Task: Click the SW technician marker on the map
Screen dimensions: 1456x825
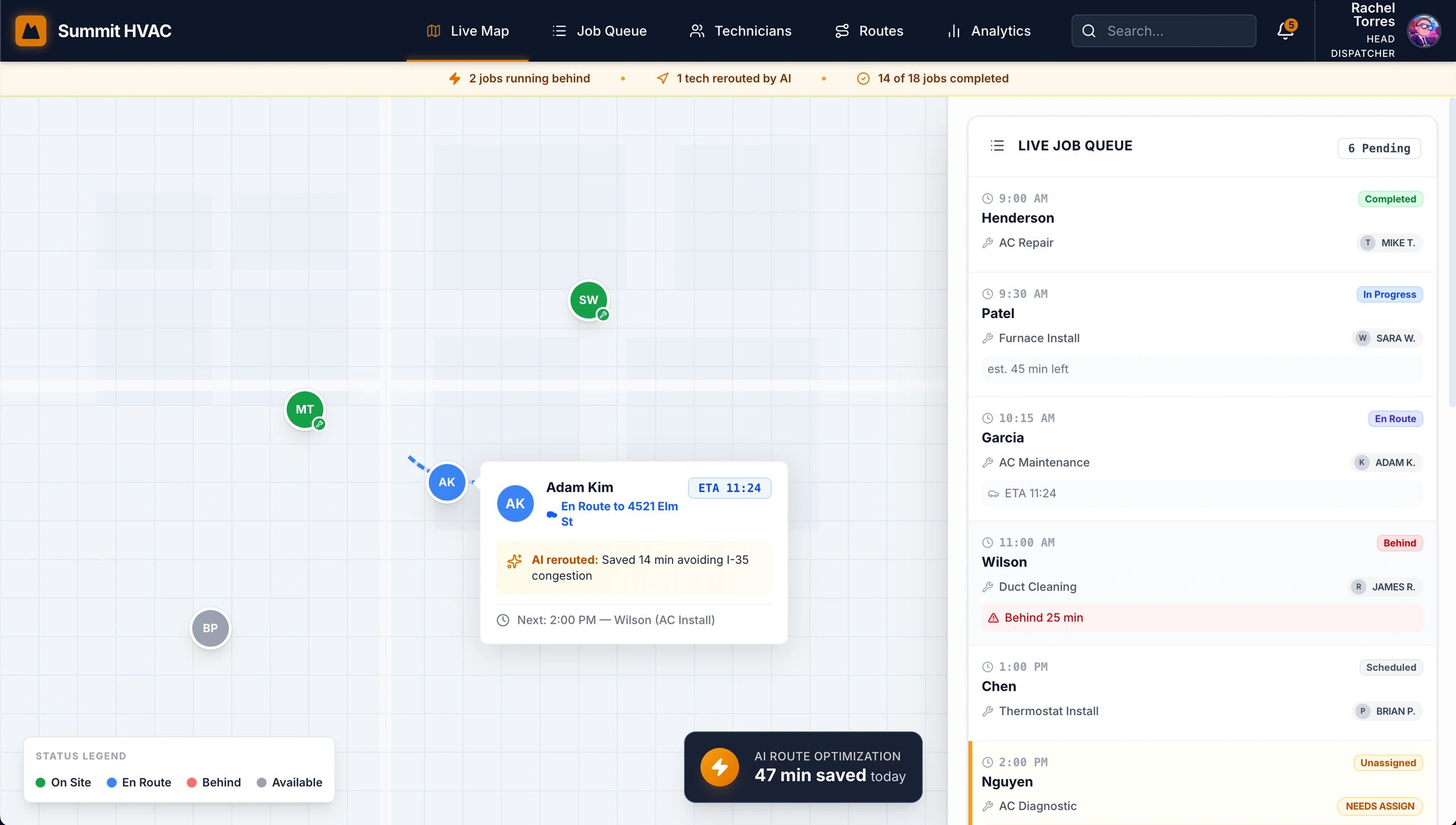Action: (588, 300)
